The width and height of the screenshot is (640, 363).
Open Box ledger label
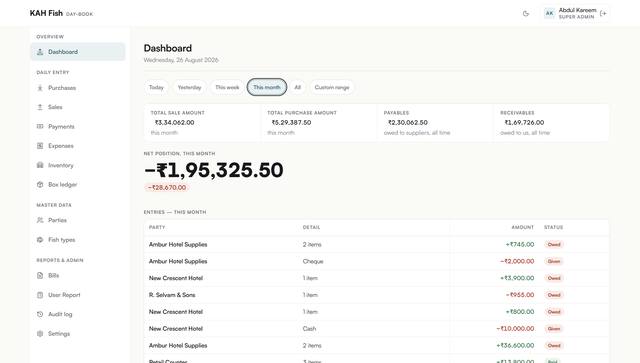click(62, 185)
